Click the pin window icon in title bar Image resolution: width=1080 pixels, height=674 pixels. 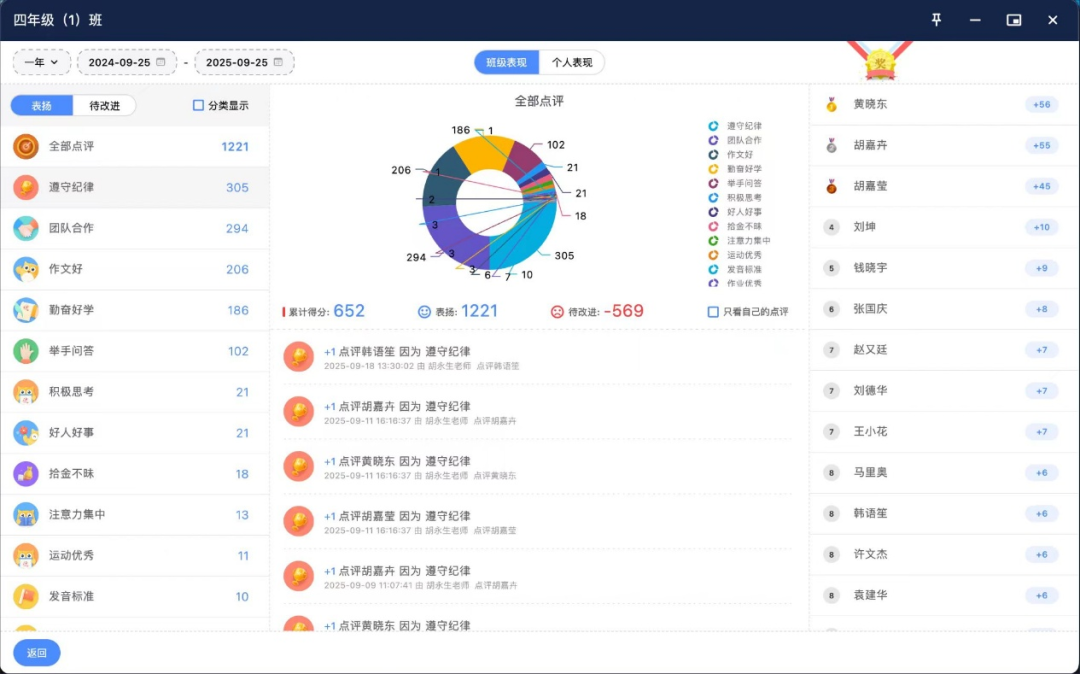[936, 20]
